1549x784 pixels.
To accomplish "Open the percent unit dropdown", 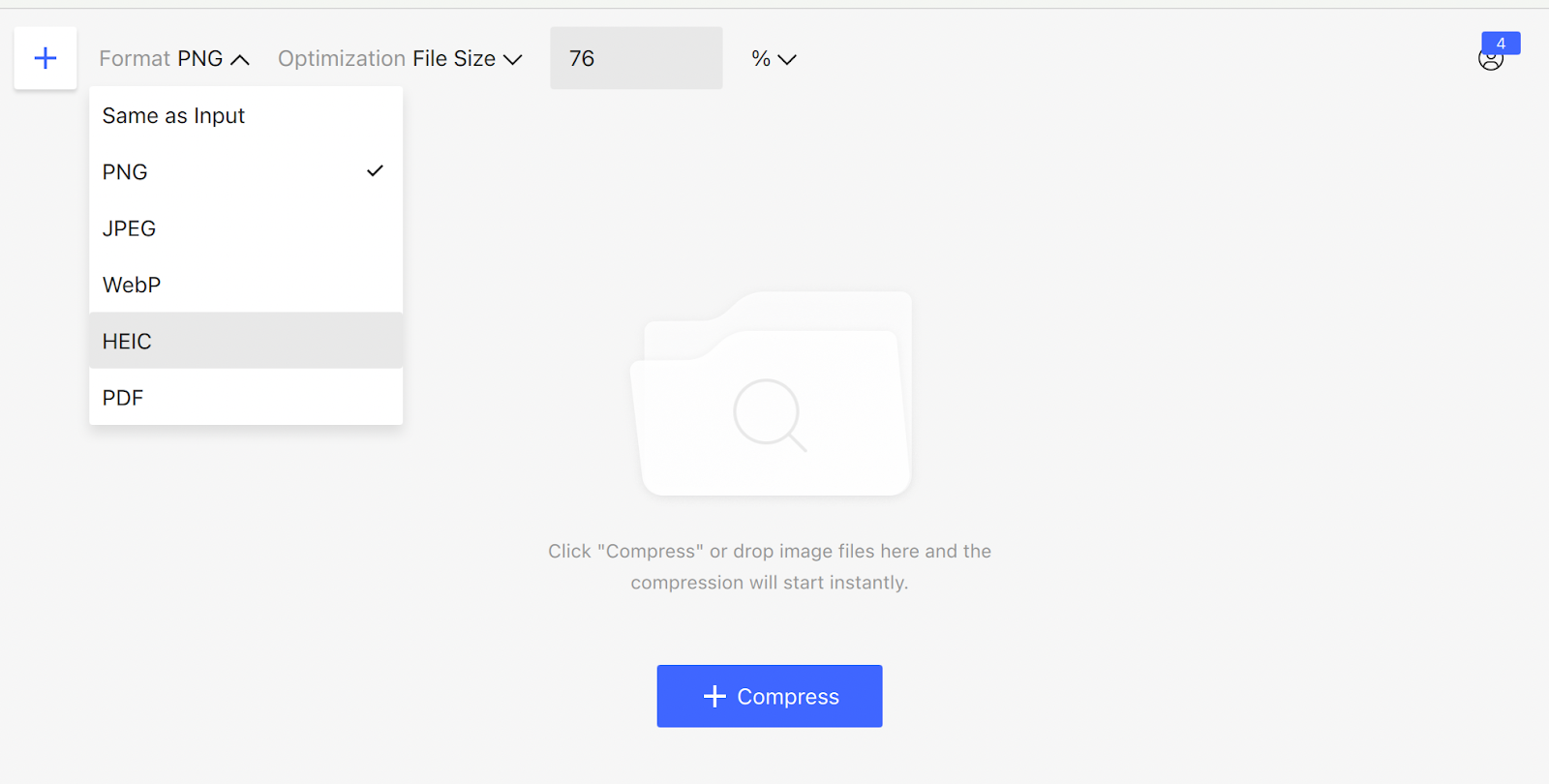I will [x=774, y=59].
